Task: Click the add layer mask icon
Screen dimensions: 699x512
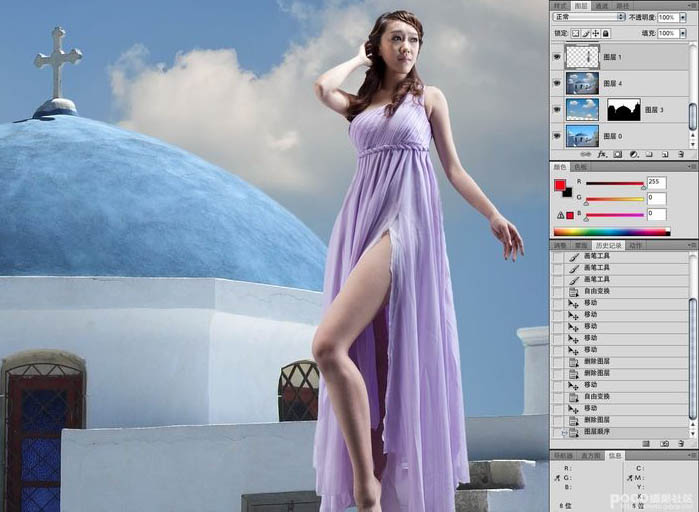Action: tap(617, 155)
